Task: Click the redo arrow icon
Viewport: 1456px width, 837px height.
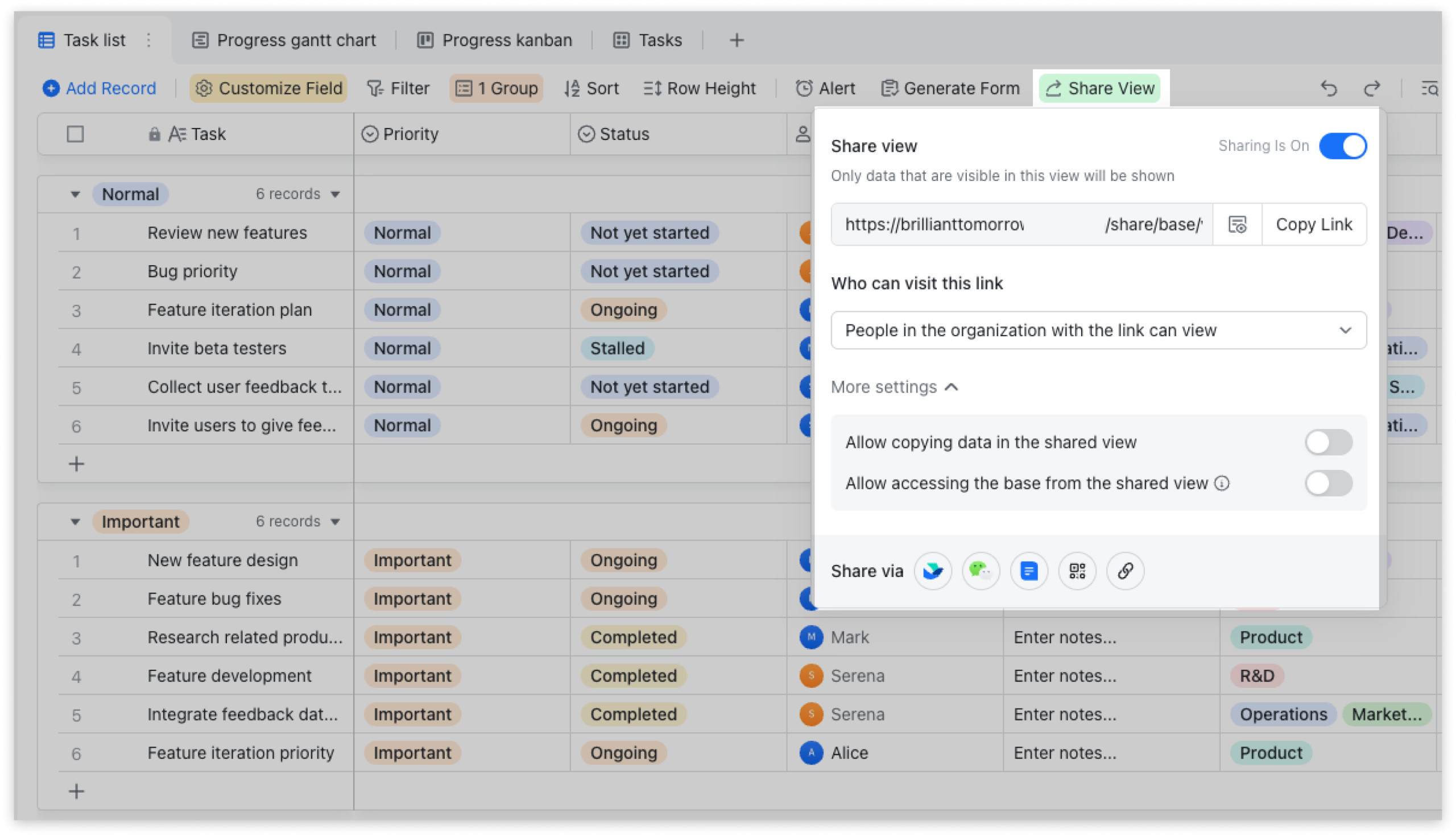Action: [1371, 89]
